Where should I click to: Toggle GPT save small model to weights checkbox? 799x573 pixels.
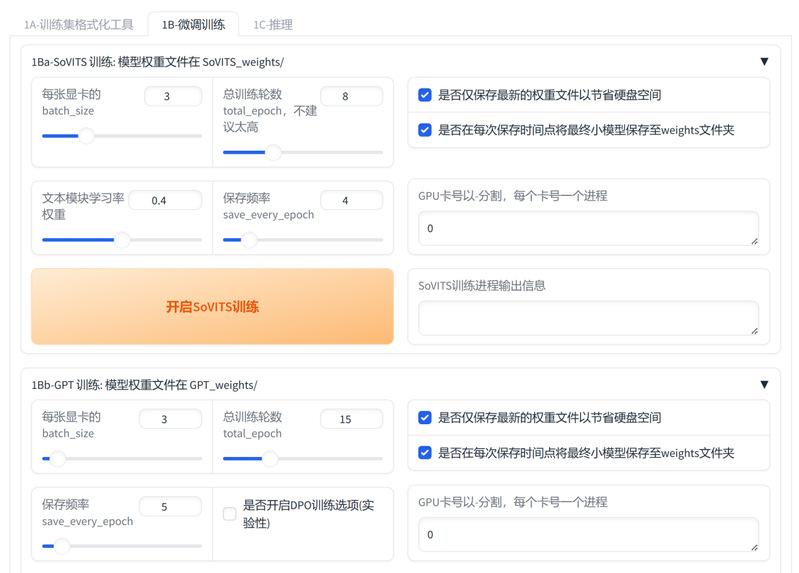click(x=425, y=453)
